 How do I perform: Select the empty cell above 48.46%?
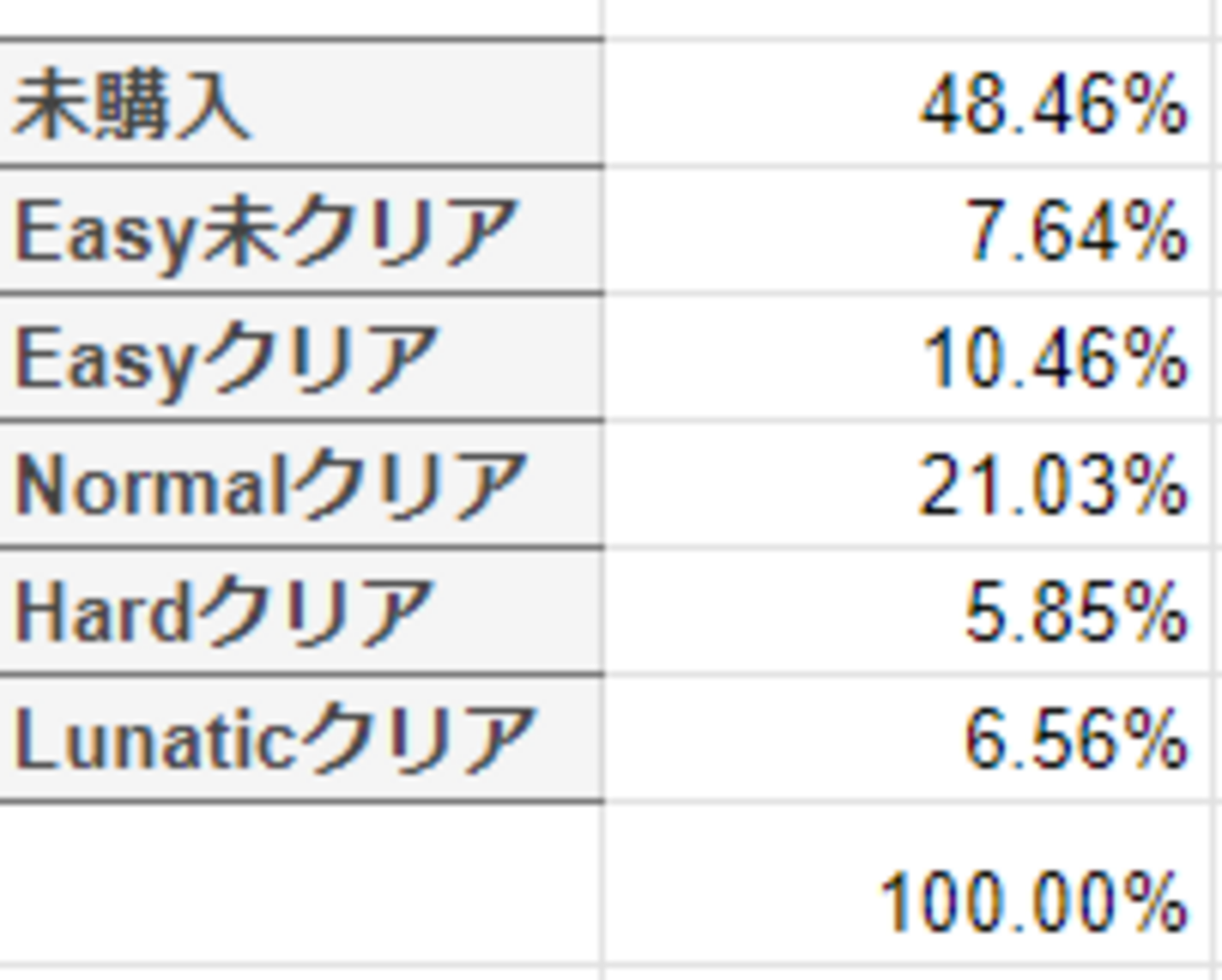pos(906,17)
